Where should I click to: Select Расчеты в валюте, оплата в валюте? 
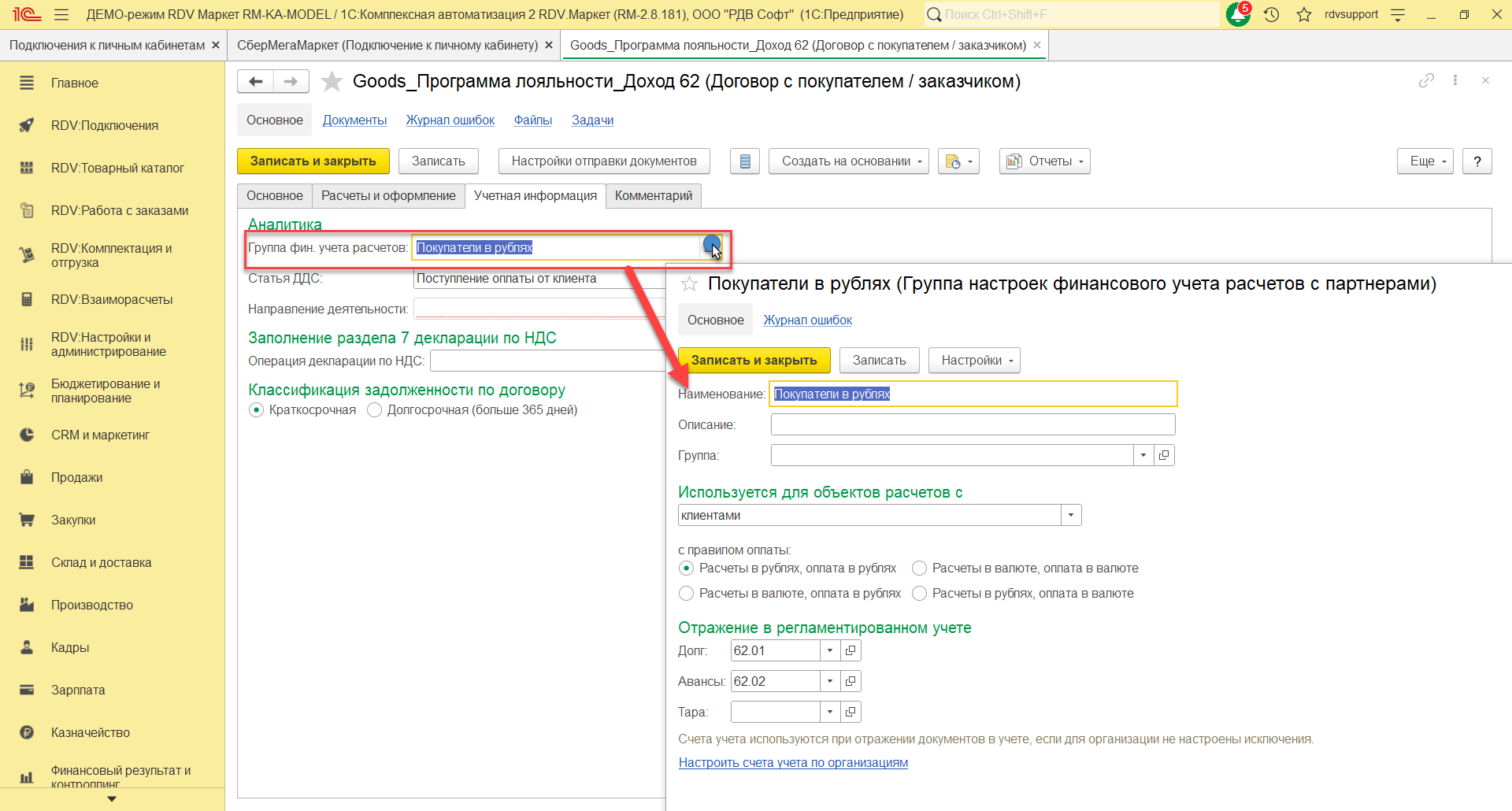[919, 568]
